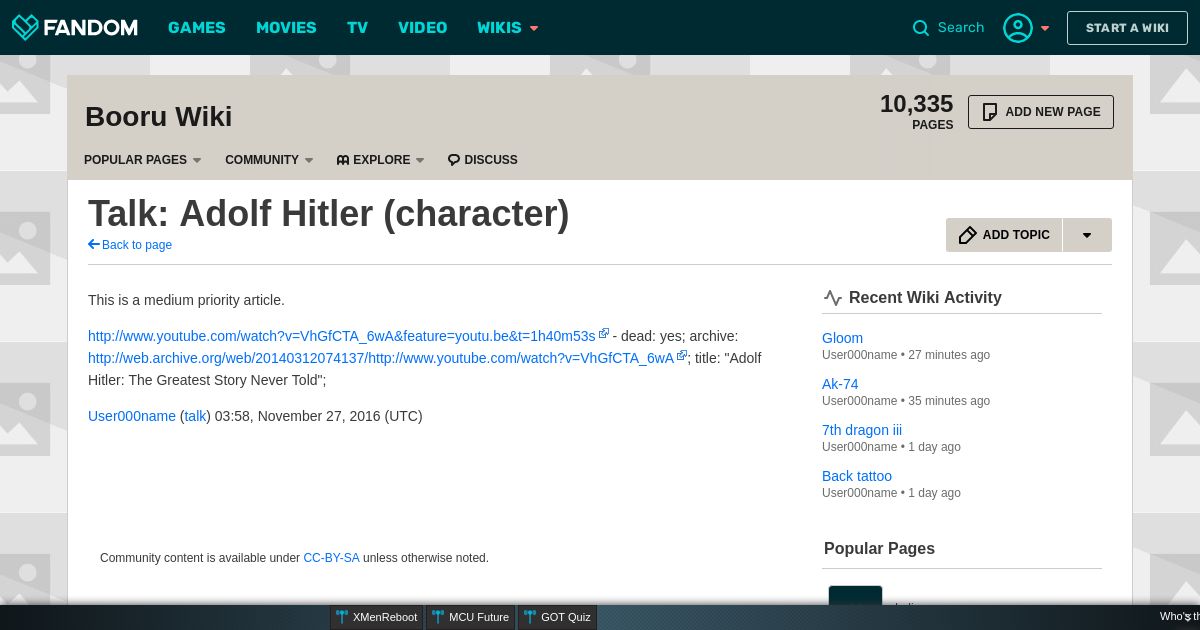Expand the Popular Pages menu
The height and width of the screenshot is (630, 1200).
[x=143, y=160]
